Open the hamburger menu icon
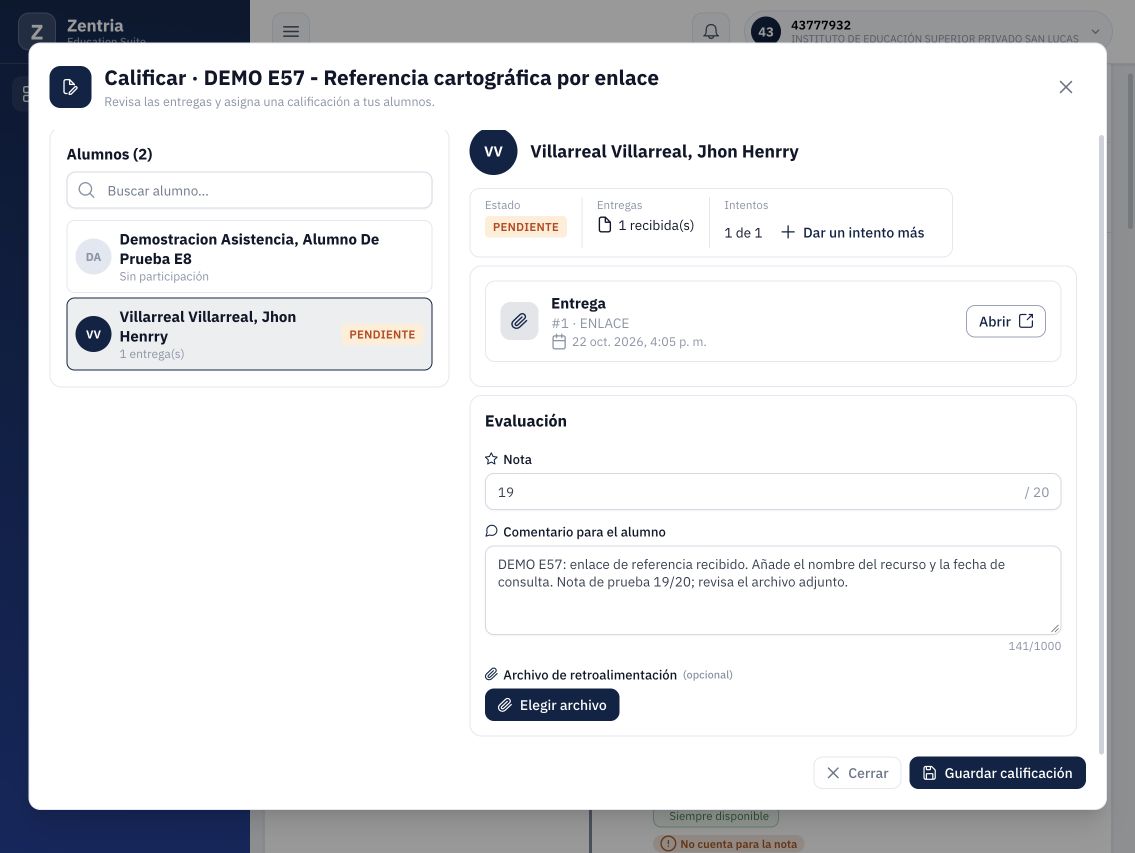1135x853 pixels. [291, 31]
